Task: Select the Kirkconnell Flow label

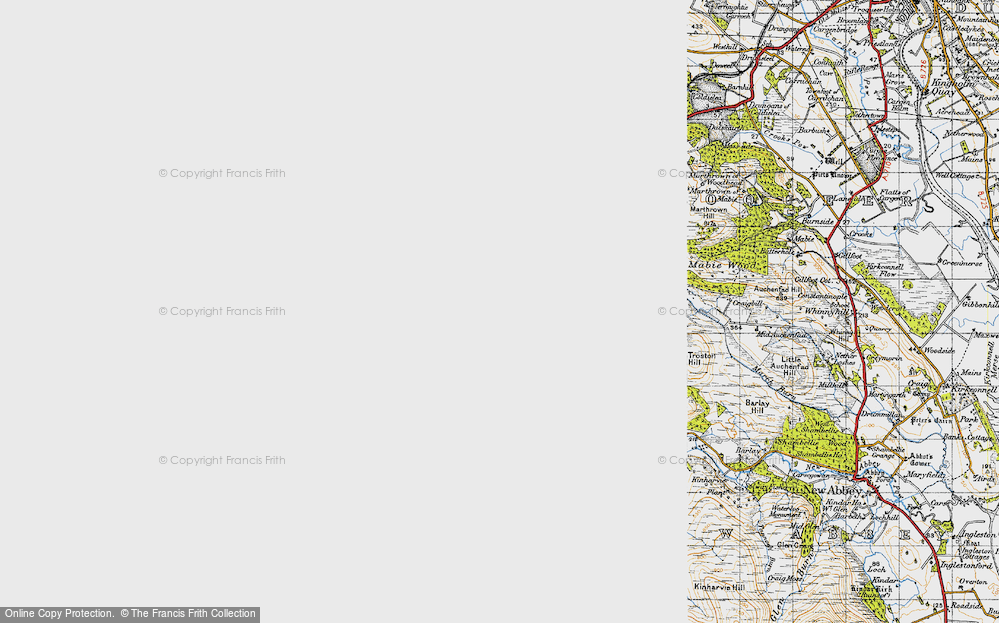Action: pyautogui.click(x=885, y=269)
